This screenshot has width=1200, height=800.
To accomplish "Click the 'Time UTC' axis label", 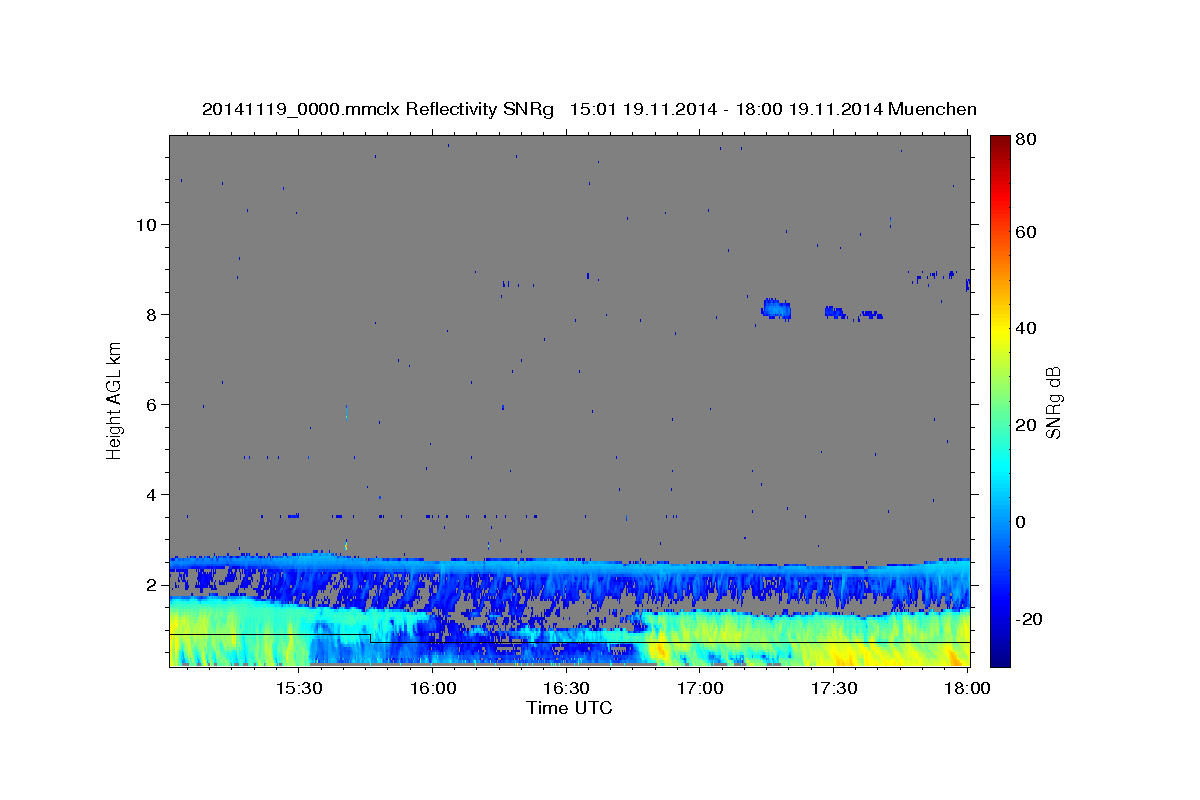I will 569,708.
